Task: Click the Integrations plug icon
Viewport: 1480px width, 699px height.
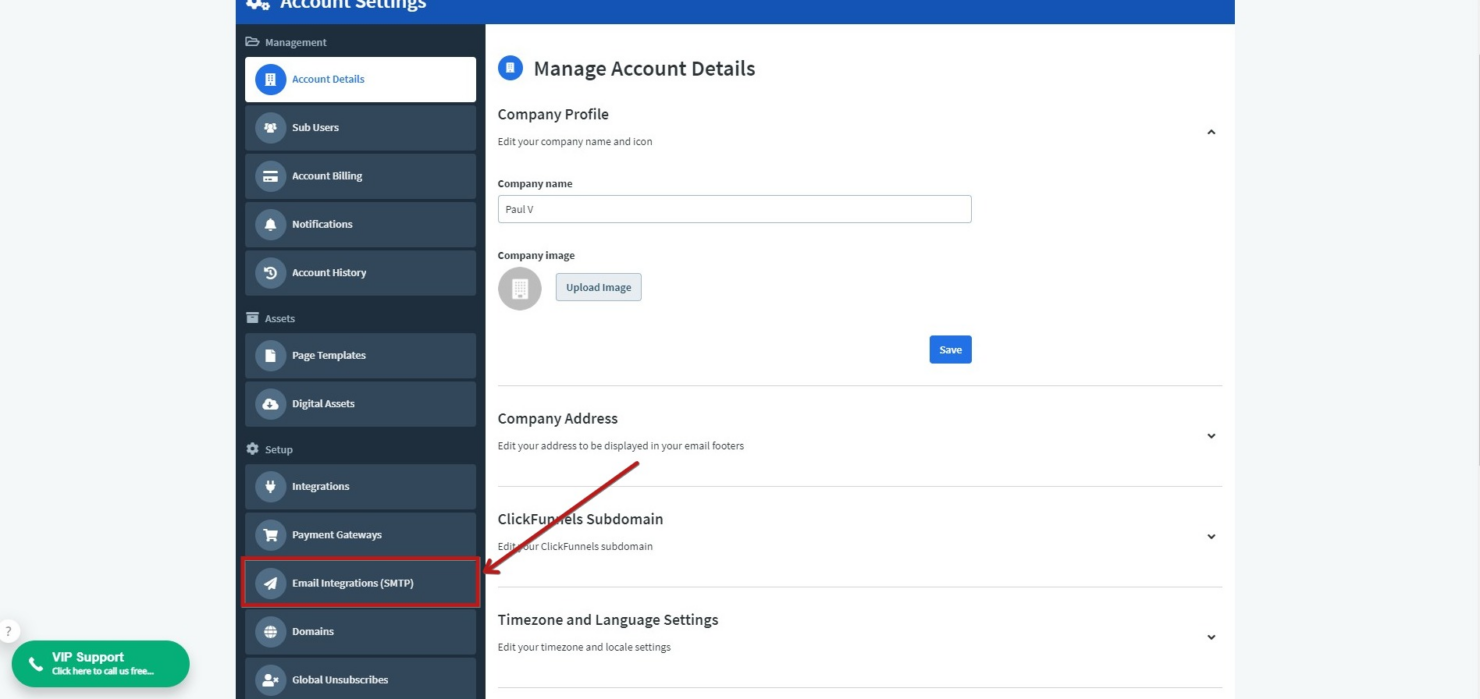Action: point(270,486)
